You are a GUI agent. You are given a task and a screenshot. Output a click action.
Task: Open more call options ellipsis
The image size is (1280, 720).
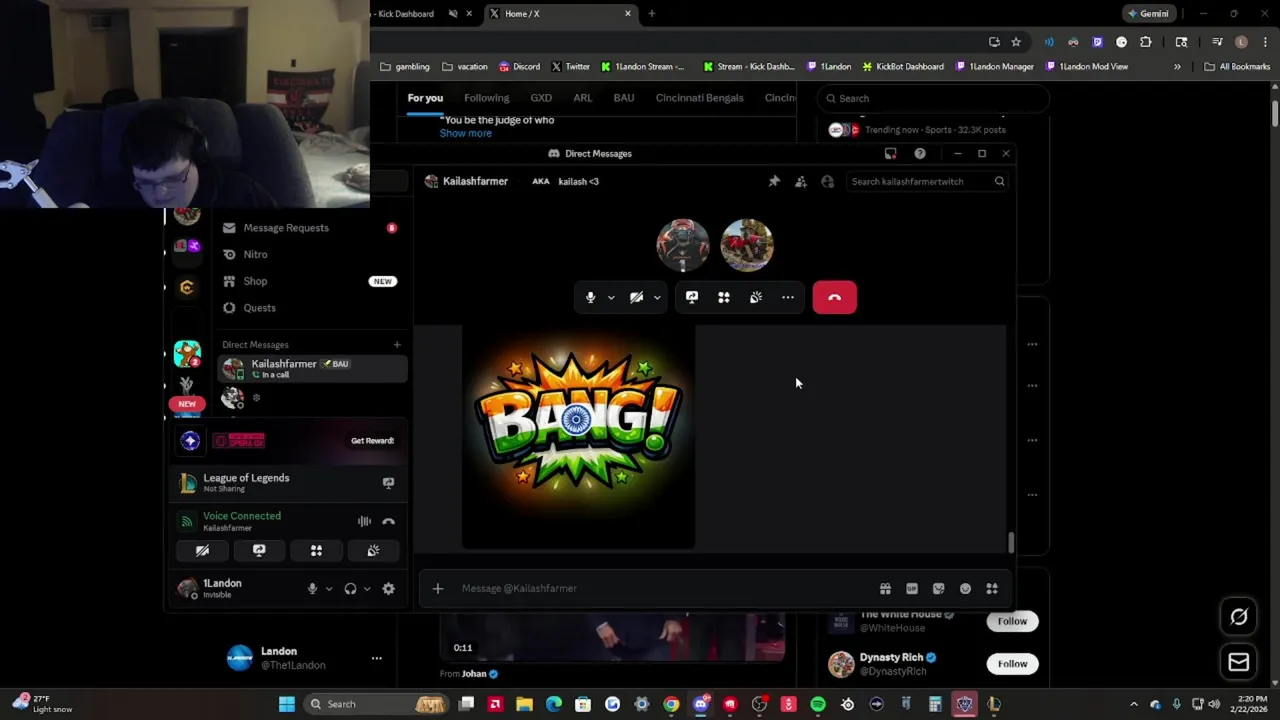tap(788, 297)
